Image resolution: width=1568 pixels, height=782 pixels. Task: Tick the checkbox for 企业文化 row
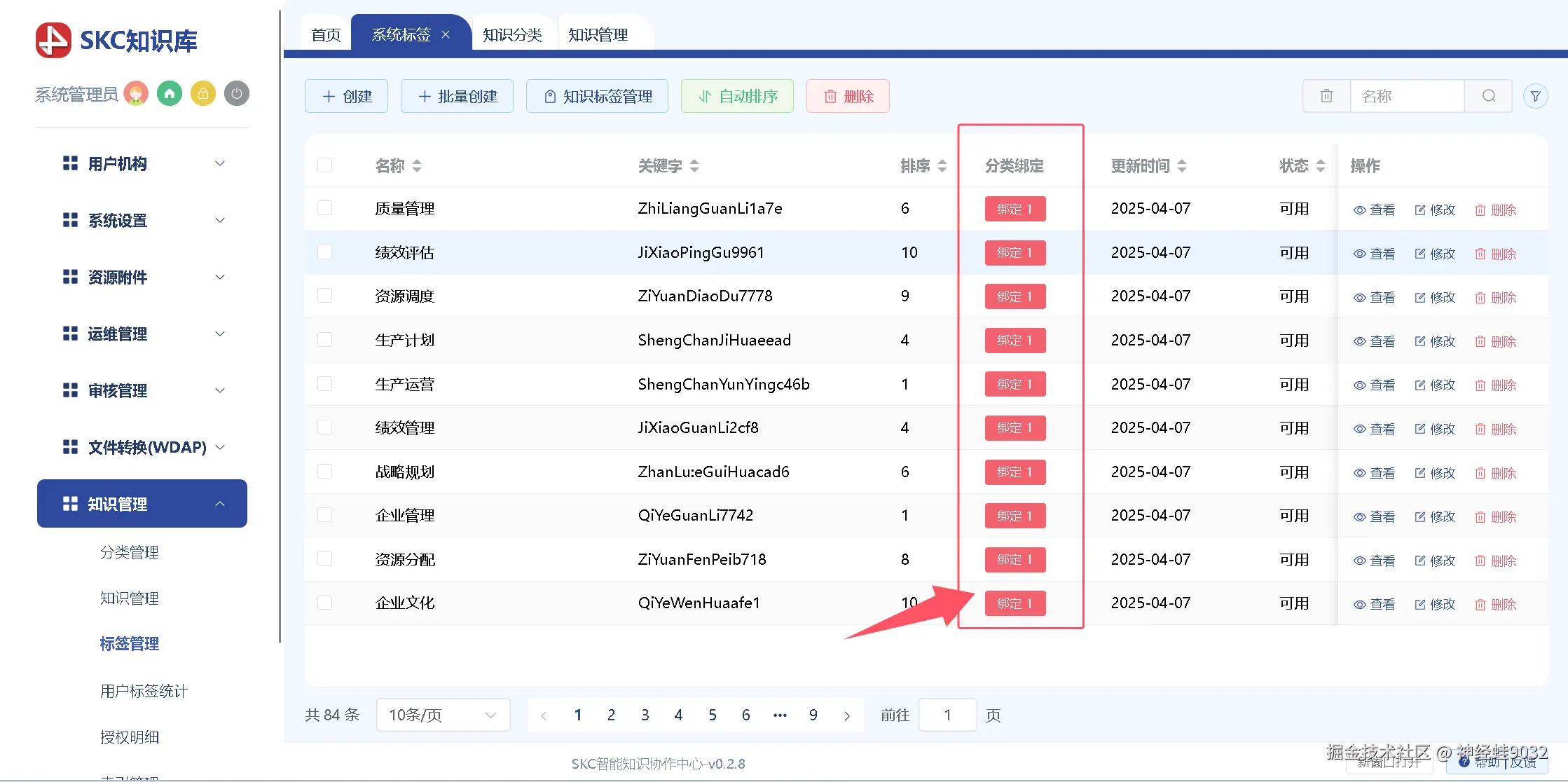click(324, 603)
